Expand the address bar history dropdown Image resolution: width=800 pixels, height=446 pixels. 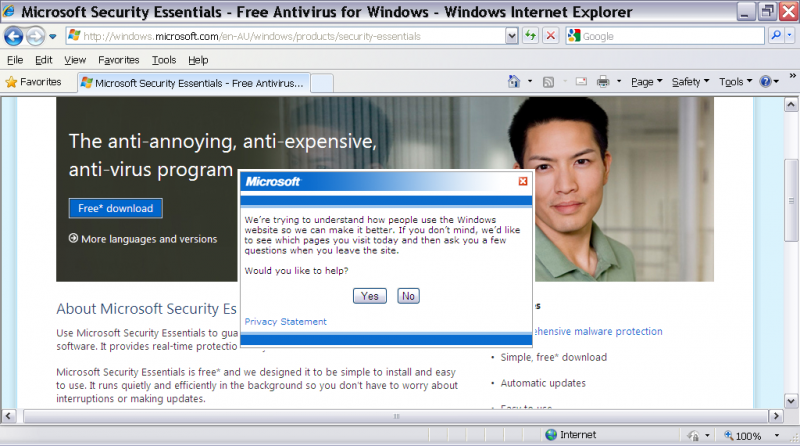click(x=512, y=36)
